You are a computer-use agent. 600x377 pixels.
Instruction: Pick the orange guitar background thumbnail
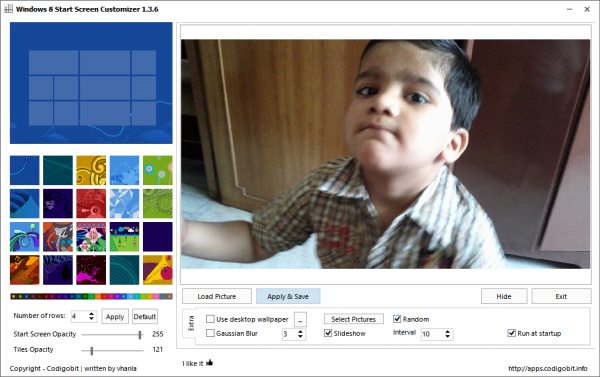coord(24,270)
